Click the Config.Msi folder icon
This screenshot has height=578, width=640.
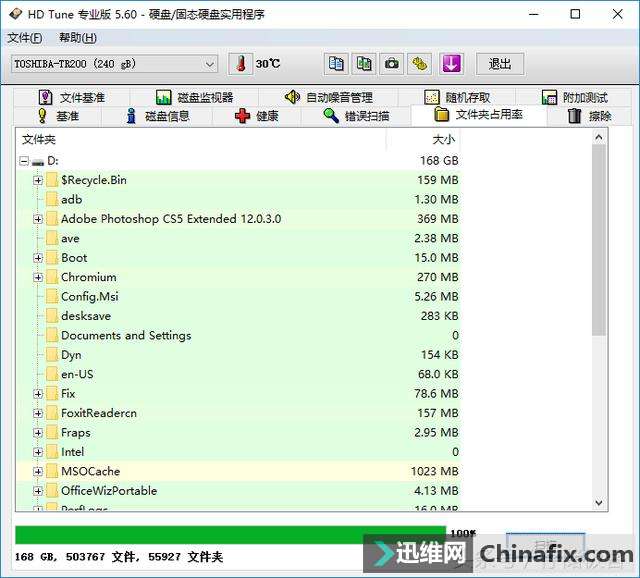[x=52, y=296]
